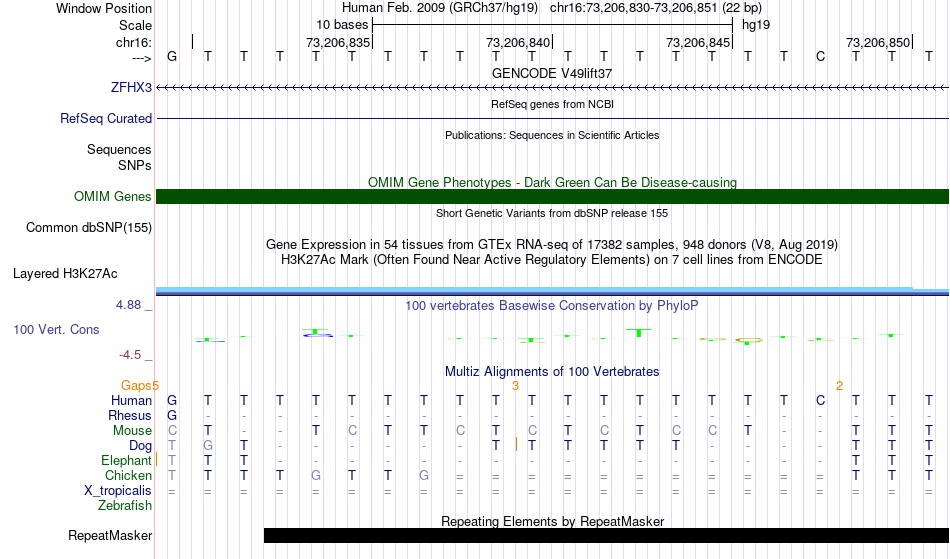Viewport: 950px width, 559px height.
Task: Click the GTEx Gene Expression title line
Action: pos(552,245)
